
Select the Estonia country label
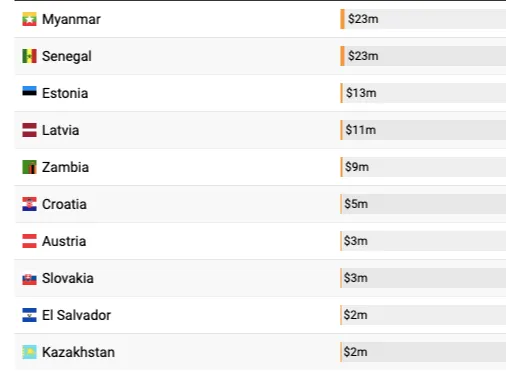tap(65, 93)
